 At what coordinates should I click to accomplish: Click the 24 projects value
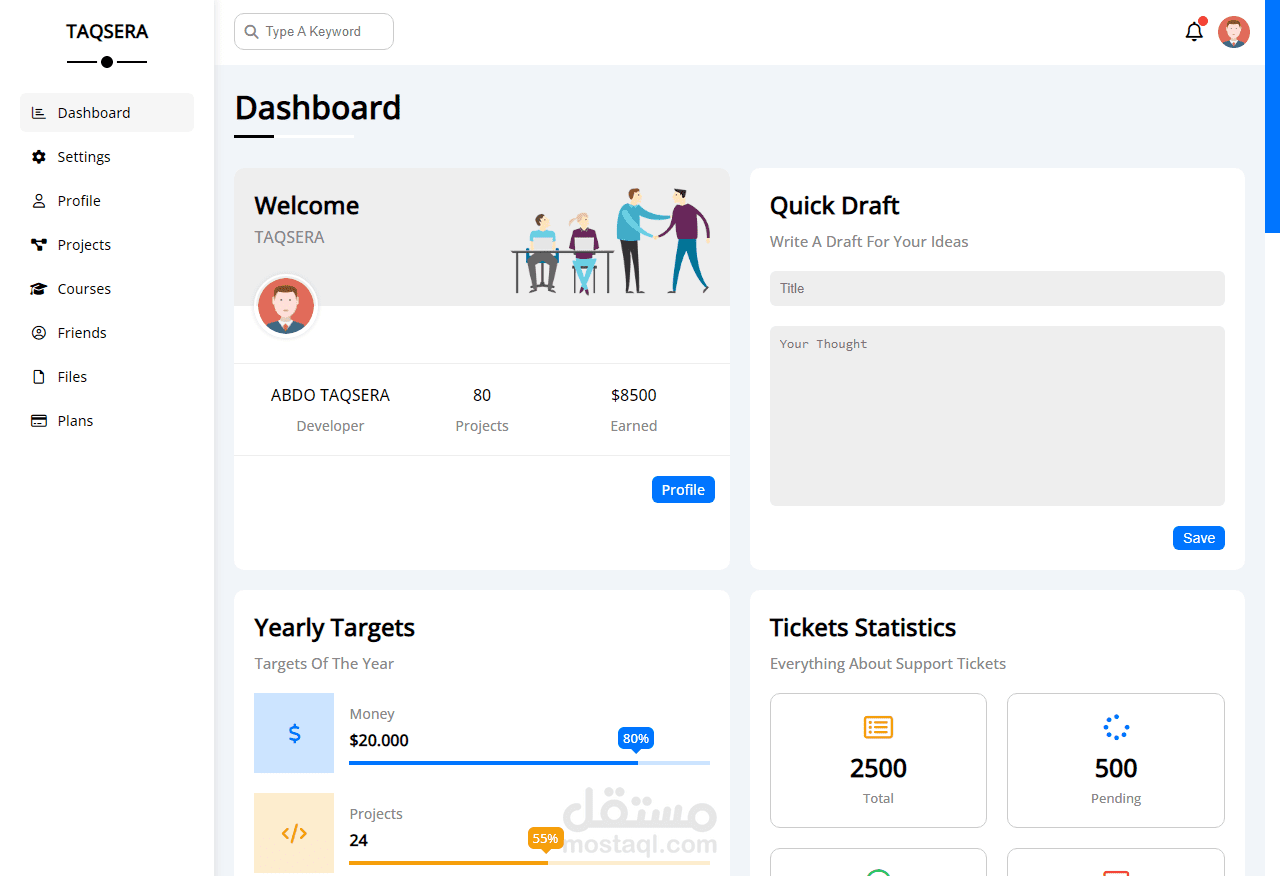pyautogui.click(x=358, y=841)
